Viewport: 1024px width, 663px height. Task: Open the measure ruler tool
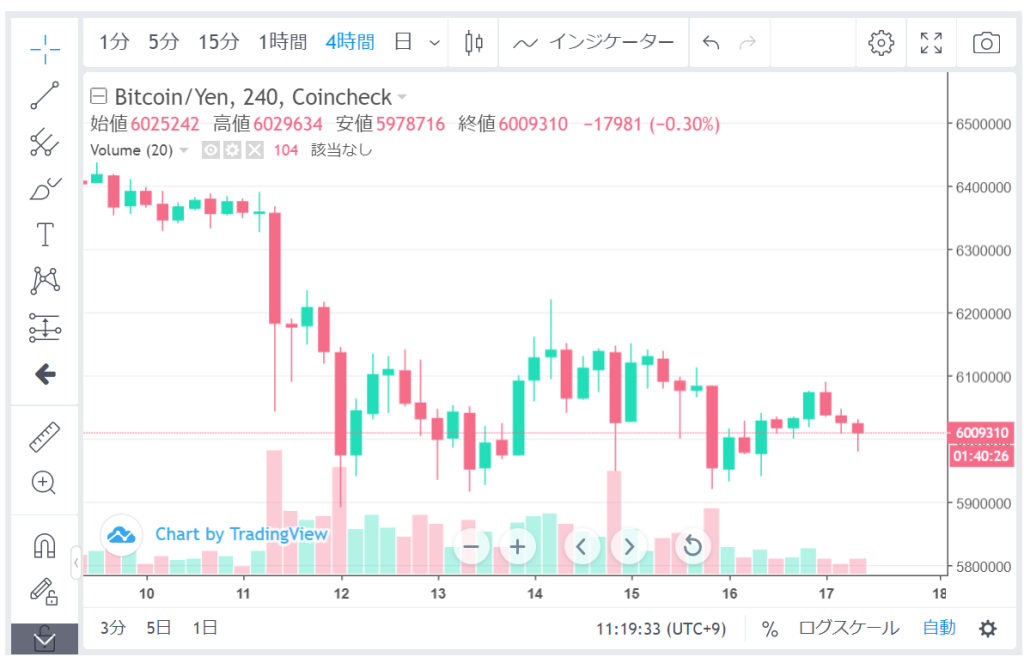45,437
